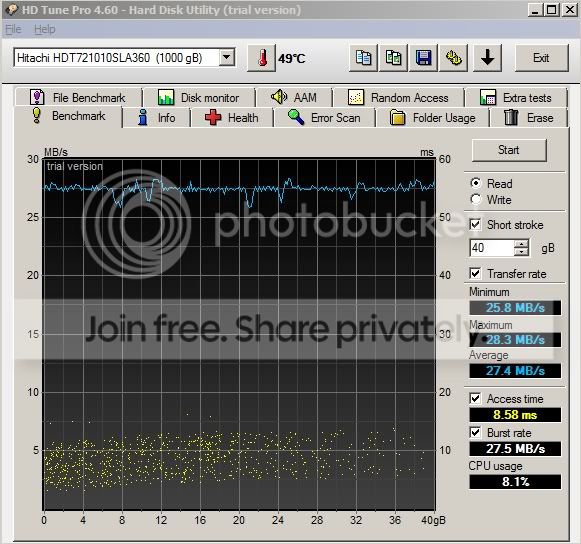
Task: Open the File menu
Action: tap(13, 29)
